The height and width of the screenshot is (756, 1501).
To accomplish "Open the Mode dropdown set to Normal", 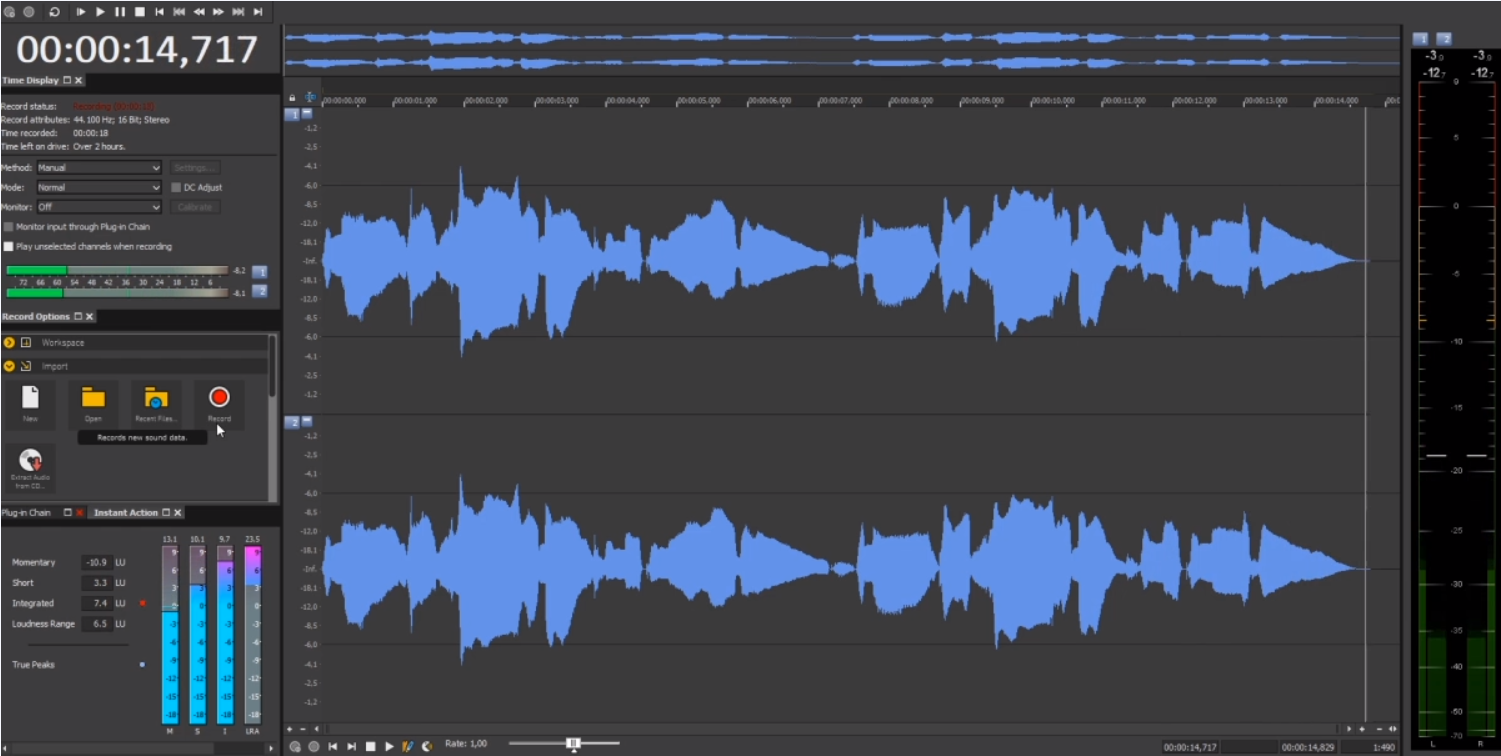I will tap(99, 187).
